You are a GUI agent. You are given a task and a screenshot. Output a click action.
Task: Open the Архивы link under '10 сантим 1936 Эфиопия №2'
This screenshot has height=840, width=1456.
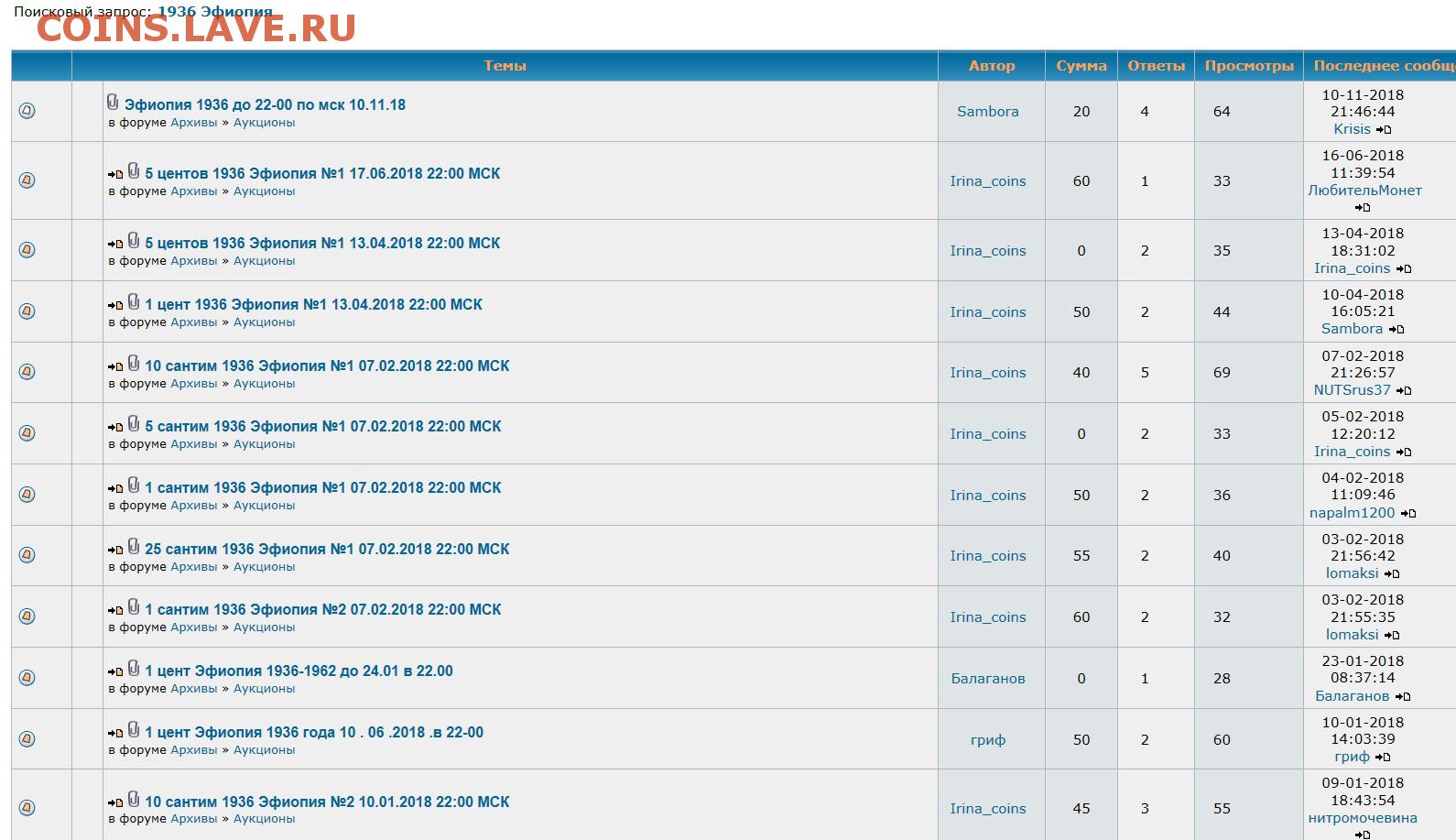click(194, 820)
